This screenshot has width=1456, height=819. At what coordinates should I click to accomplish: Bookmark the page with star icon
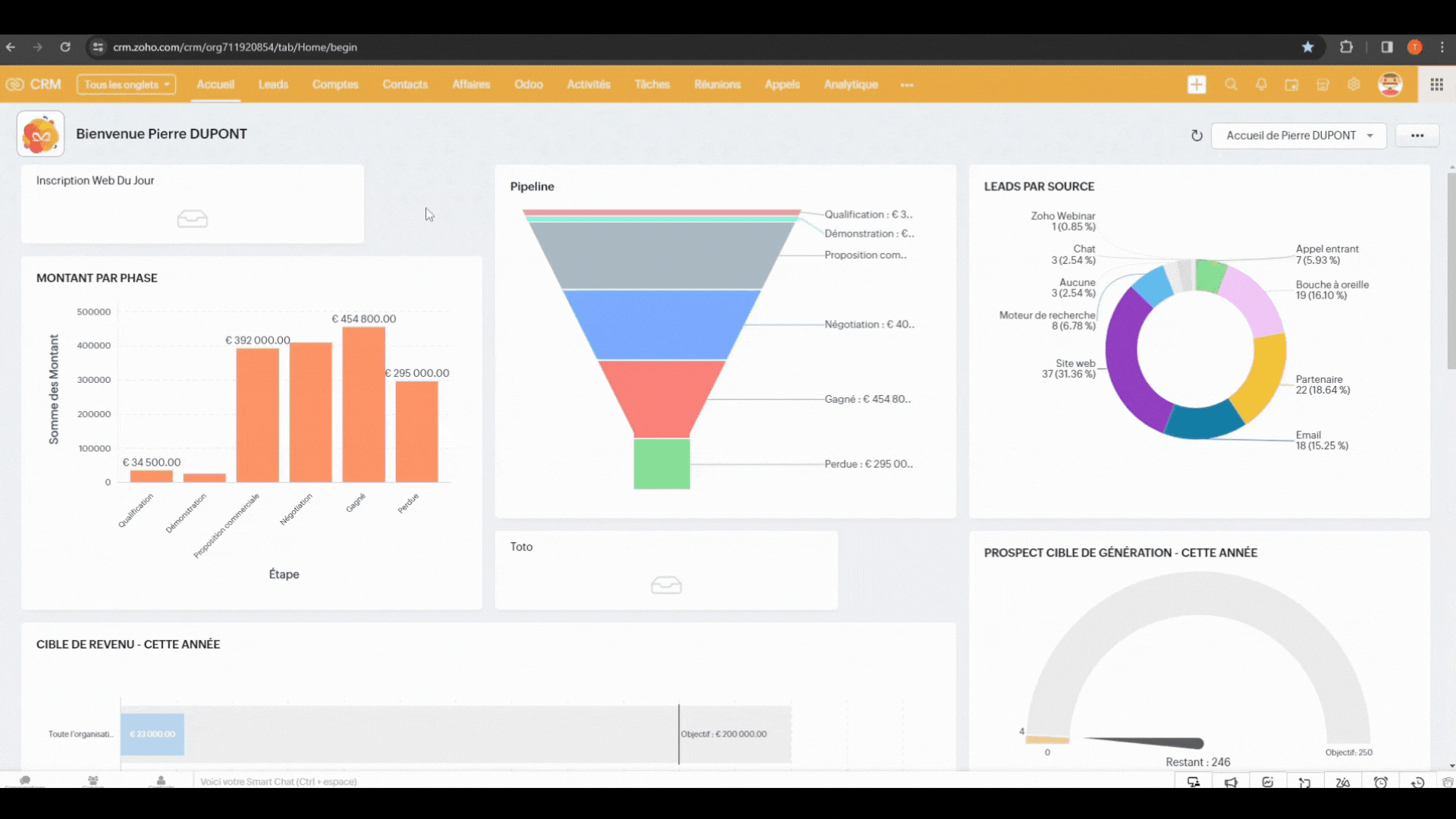(x=1308, y=47)
